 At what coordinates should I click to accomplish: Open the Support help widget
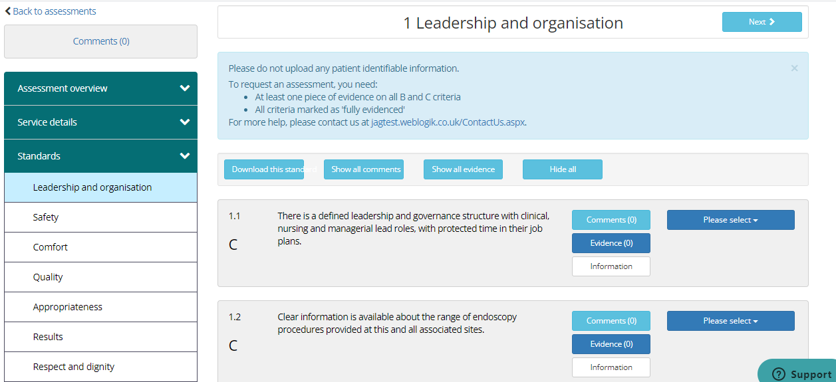798,372
